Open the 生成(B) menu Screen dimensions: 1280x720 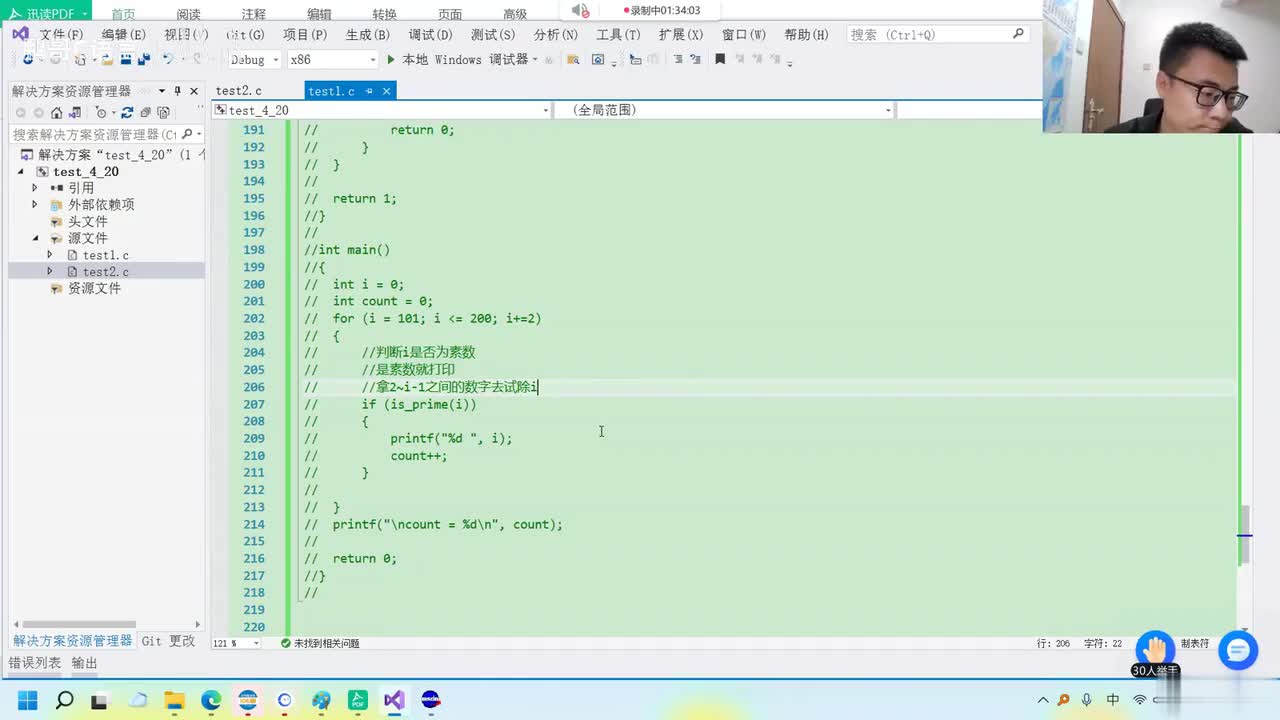point(367,34)
